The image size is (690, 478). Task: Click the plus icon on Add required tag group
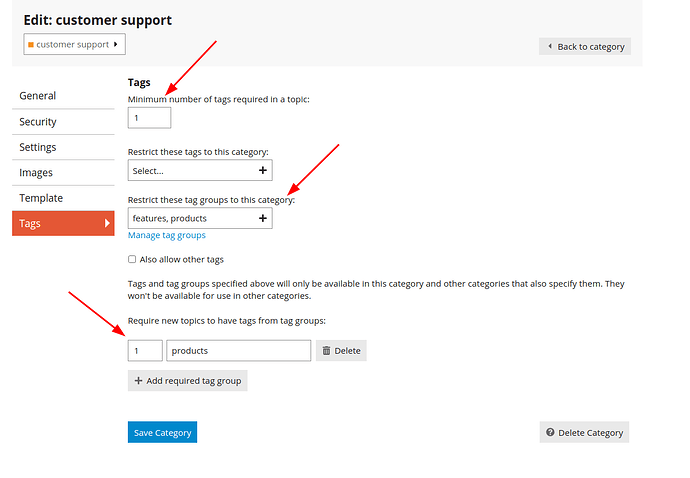138,381
